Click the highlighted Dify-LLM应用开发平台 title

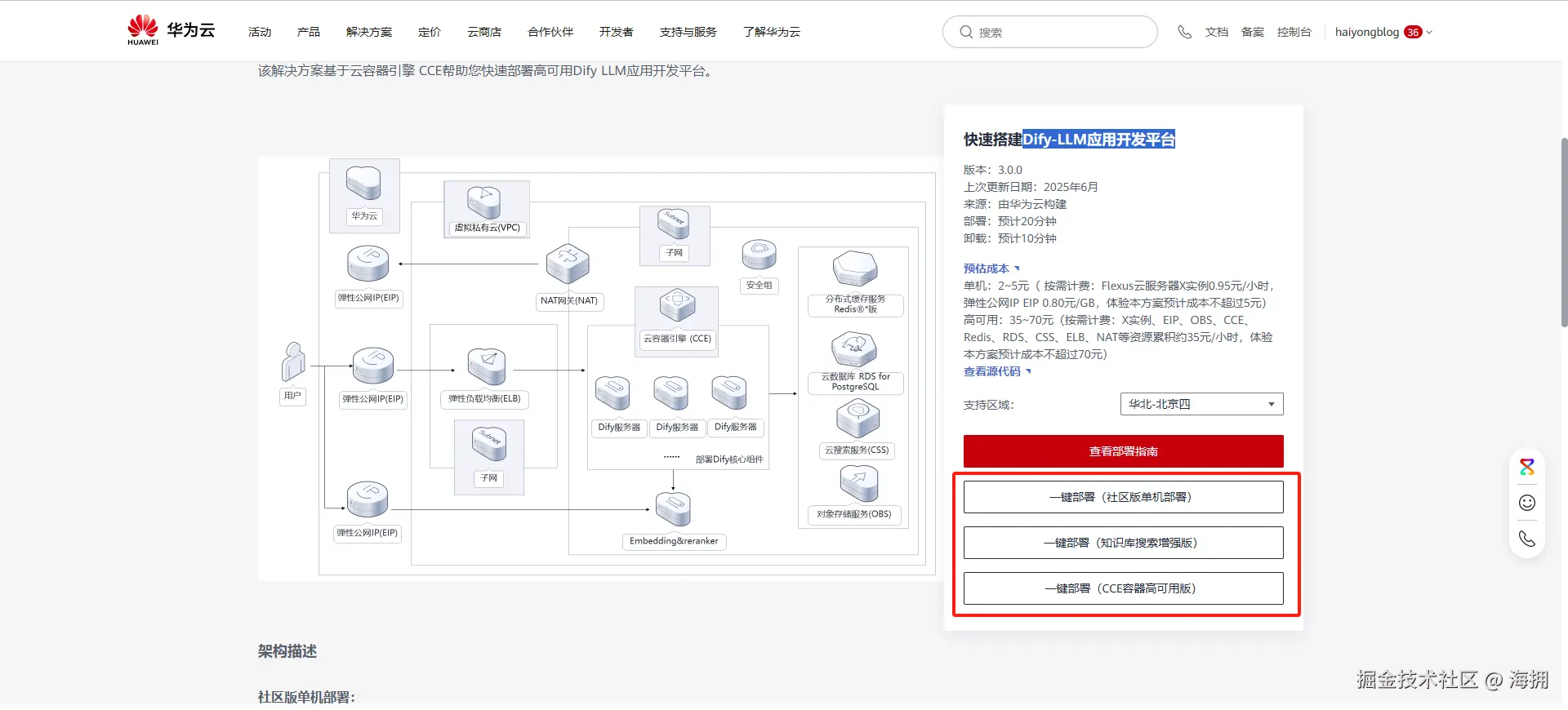(x=1098, y=140)
